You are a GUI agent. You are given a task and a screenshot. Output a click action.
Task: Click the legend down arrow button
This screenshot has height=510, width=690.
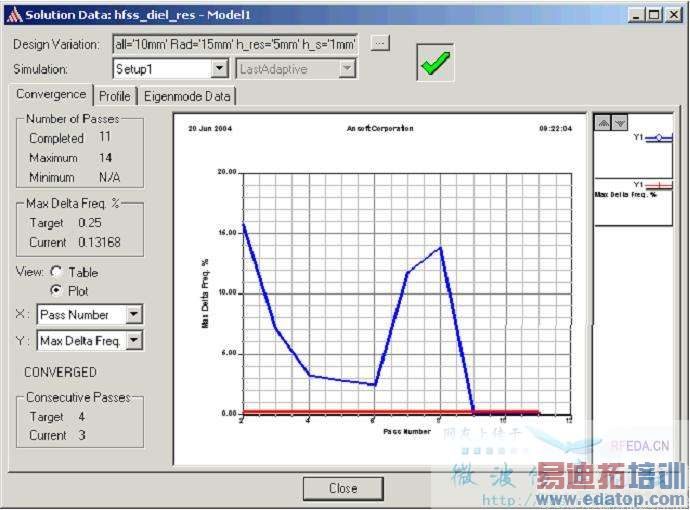pos(620,123)
